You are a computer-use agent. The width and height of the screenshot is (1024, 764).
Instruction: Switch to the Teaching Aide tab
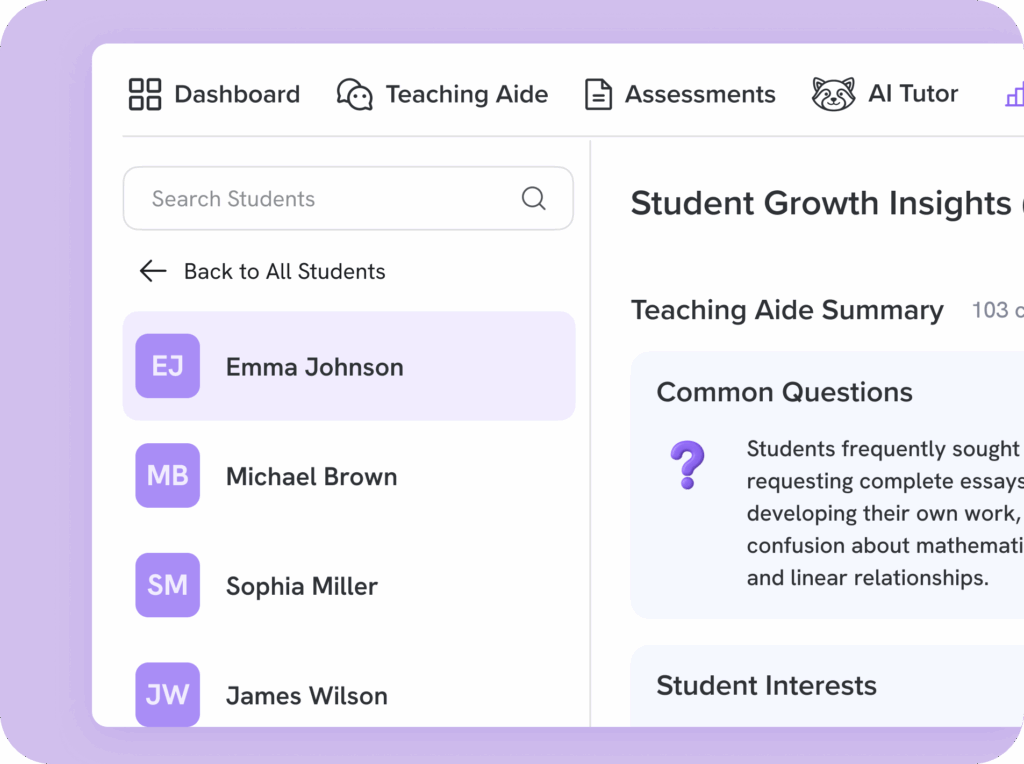466,94
